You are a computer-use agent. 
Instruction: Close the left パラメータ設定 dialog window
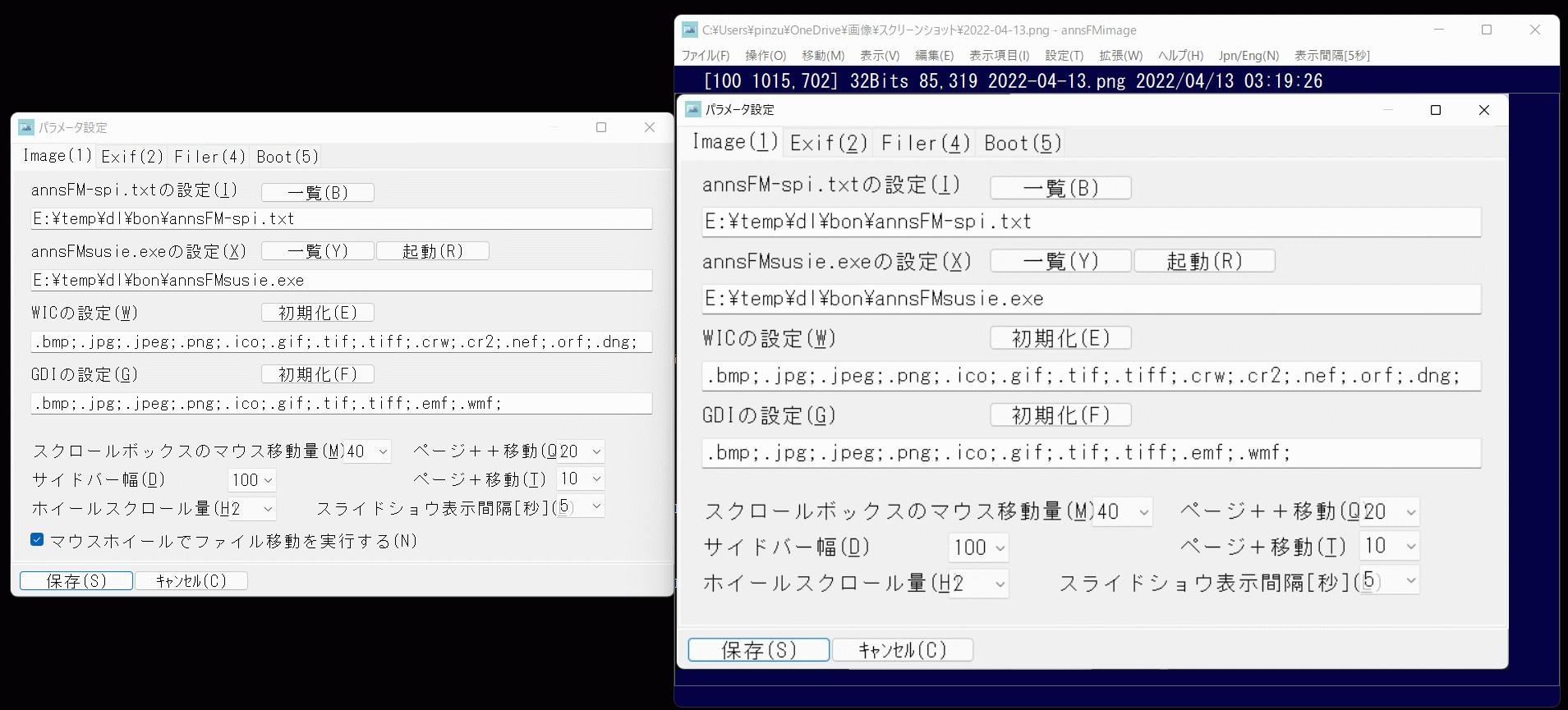pos(649,127)
